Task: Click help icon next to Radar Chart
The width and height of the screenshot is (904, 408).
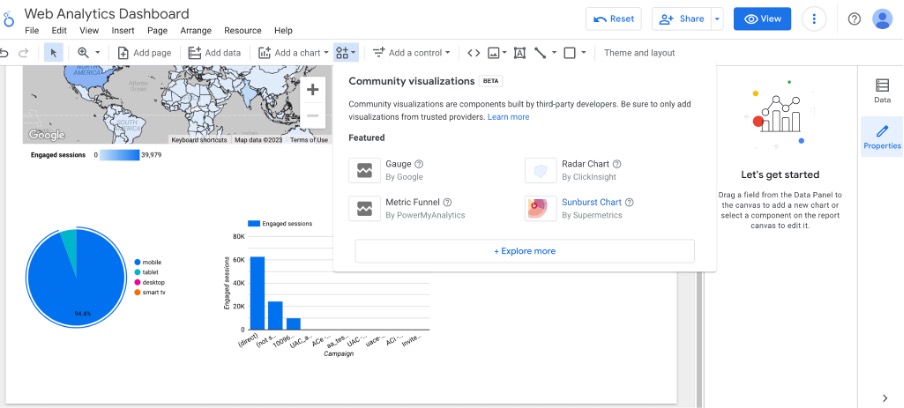Action: click(617, 164)
